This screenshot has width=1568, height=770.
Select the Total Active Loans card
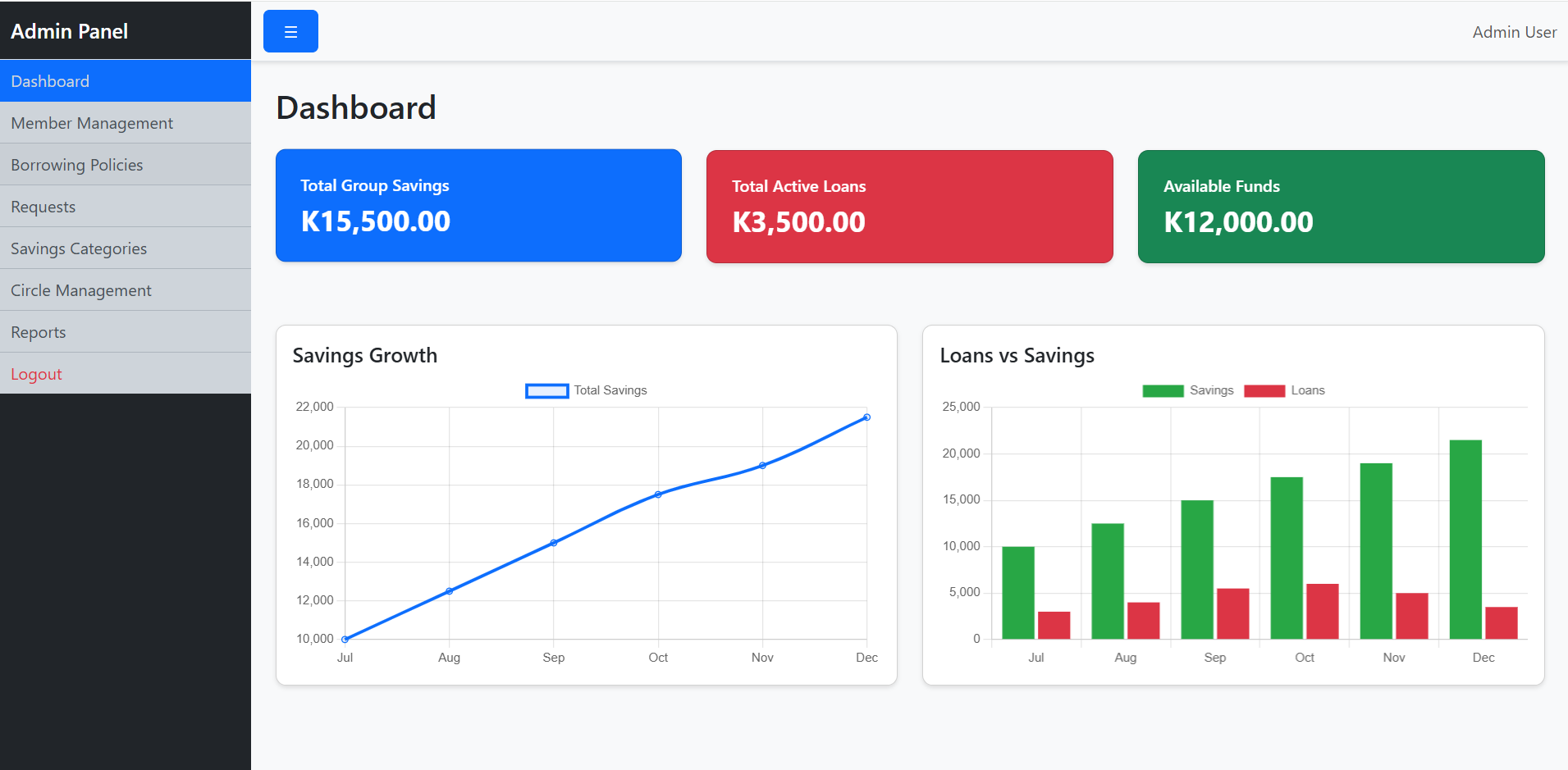909,206
